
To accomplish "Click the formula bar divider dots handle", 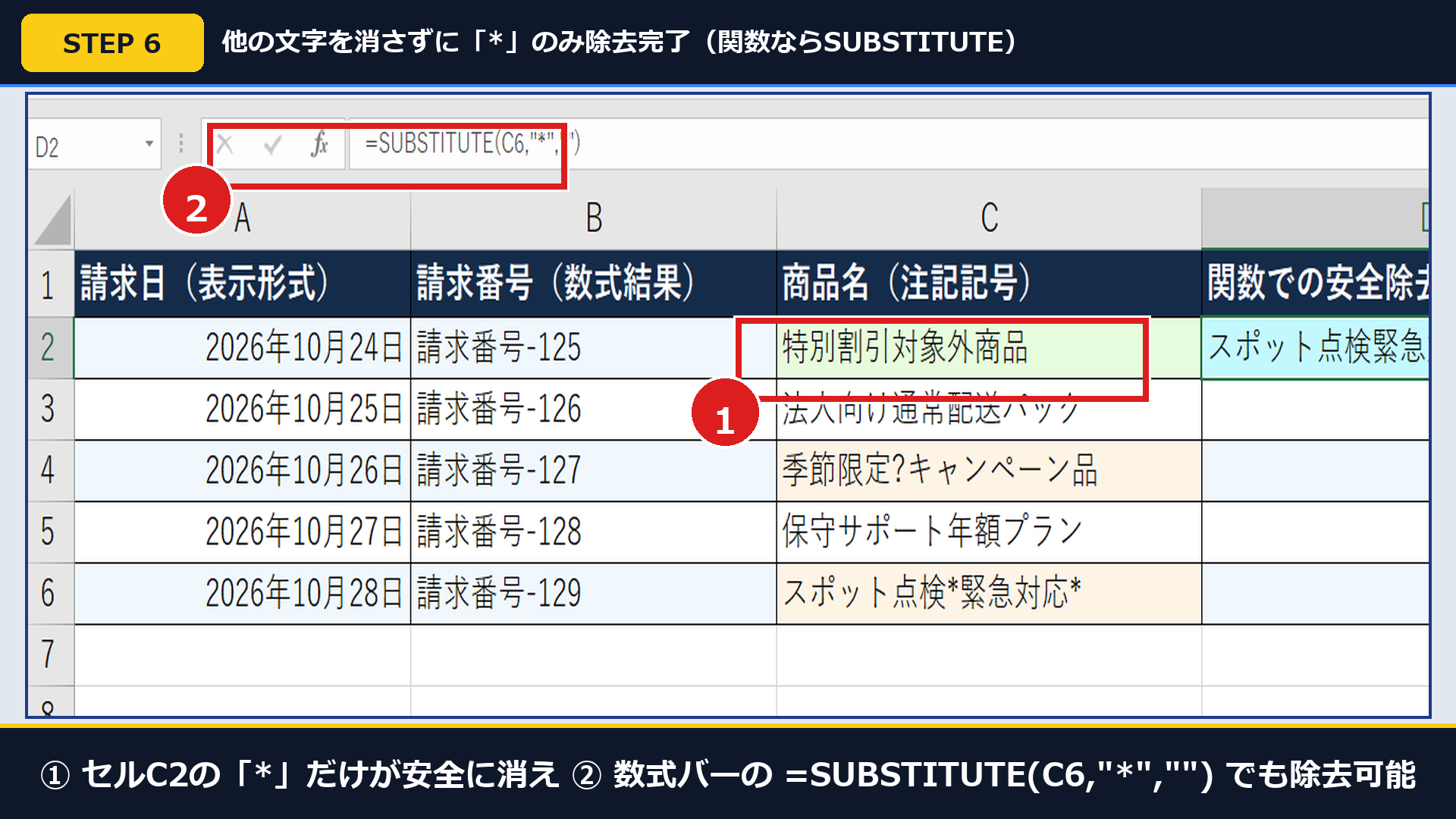I will pos(180,143).
